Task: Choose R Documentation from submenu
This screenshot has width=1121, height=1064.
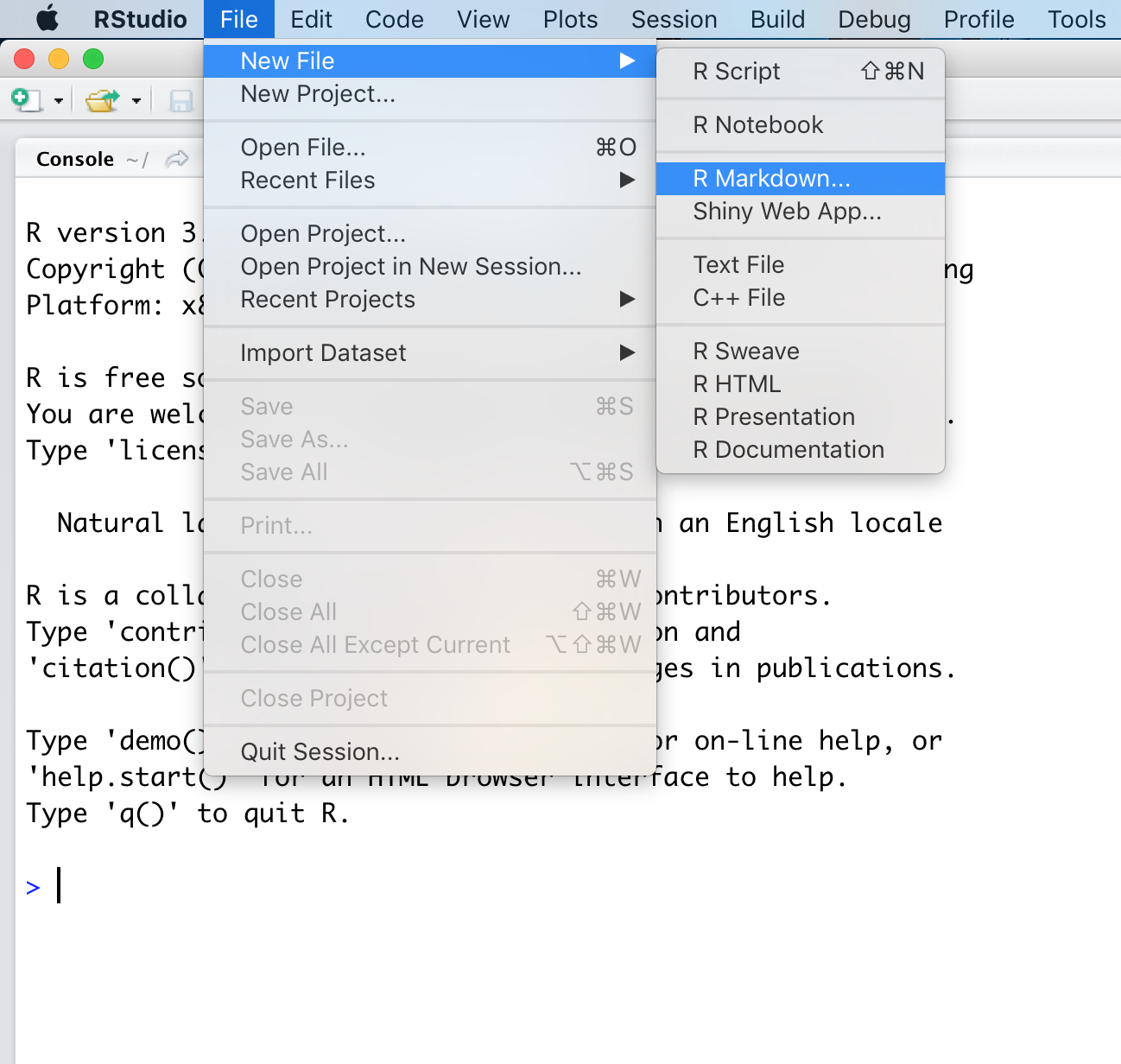Action: point(801,450)
